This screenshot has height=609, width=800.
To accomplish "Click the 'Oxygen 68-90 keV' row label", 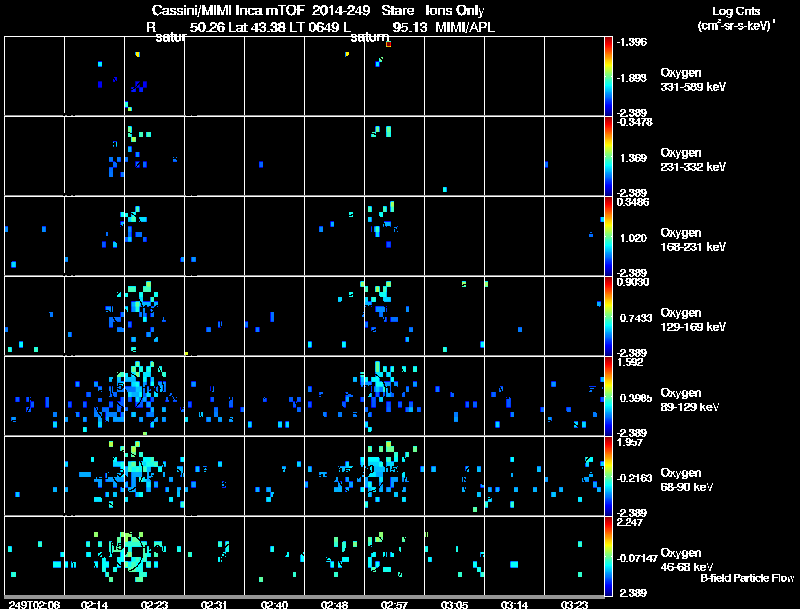I will point(687,480).
